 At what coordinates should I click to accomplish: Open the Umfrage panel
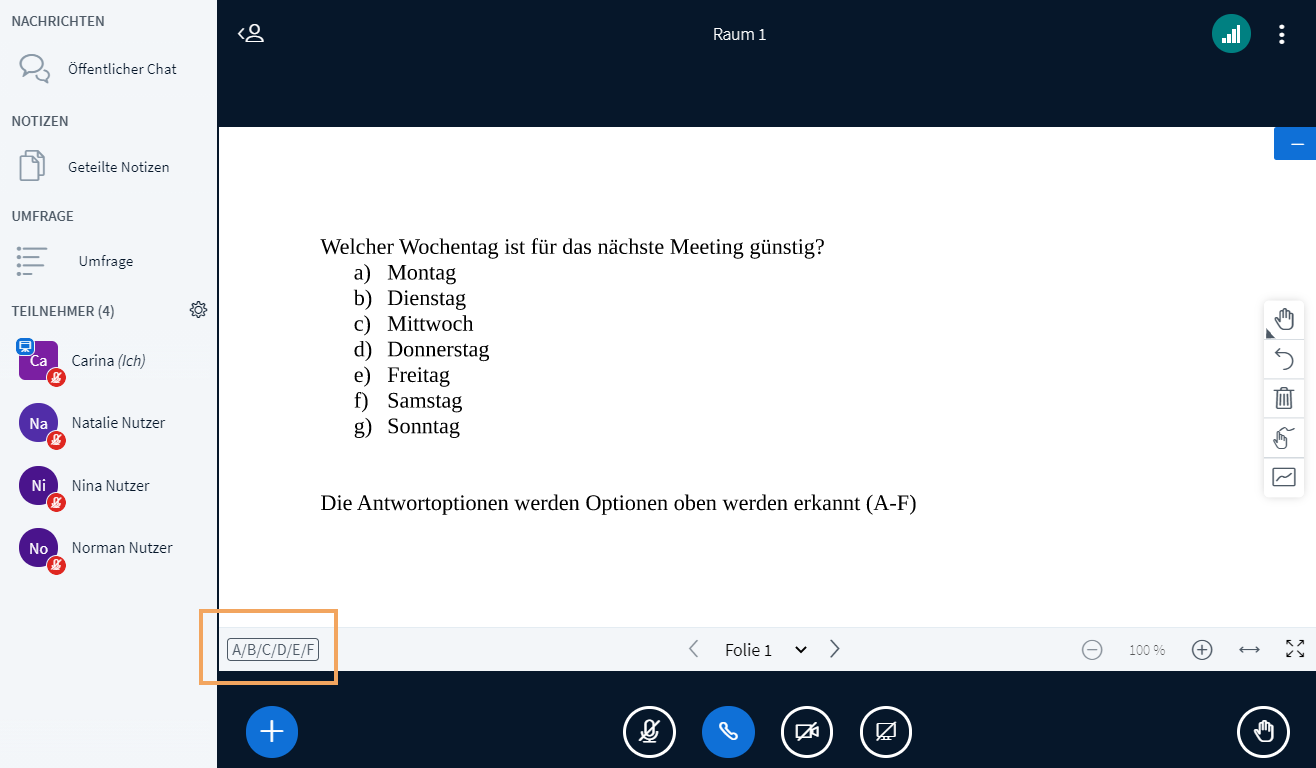[x=105, y=260]
